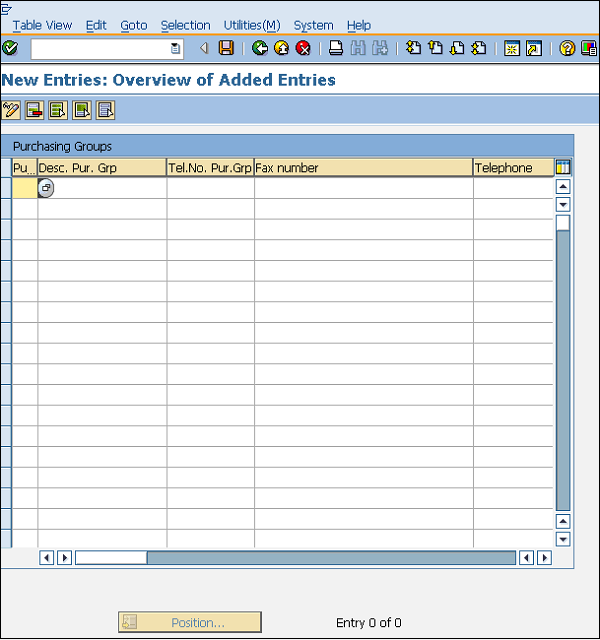Click the Customize Local Layout icon
Viewport: 600px width, 640px height.
click(589, 48)
